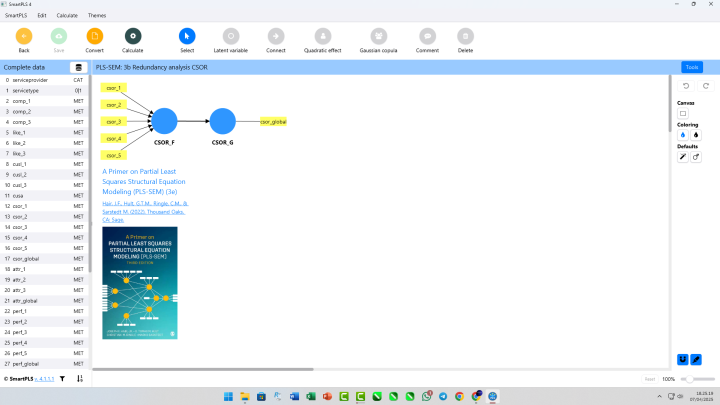Screen dimensions: 720x405
Task: Click the canvas horizontal scrollbar
Action: [x=203, y=369]
